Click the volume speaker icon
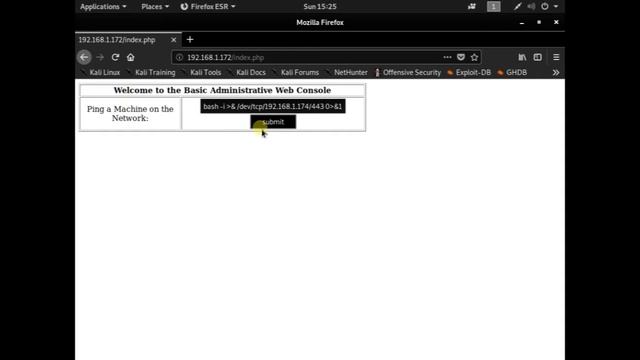This screenshot has width=640, height=360. (531, 7)
